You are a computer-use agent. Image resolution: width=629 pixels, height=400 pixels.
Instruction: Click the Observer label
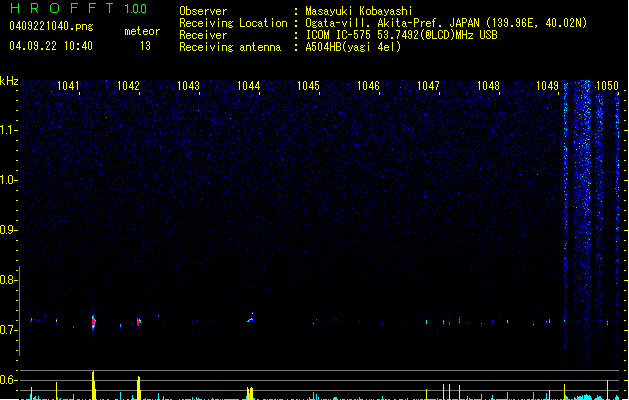203,11
